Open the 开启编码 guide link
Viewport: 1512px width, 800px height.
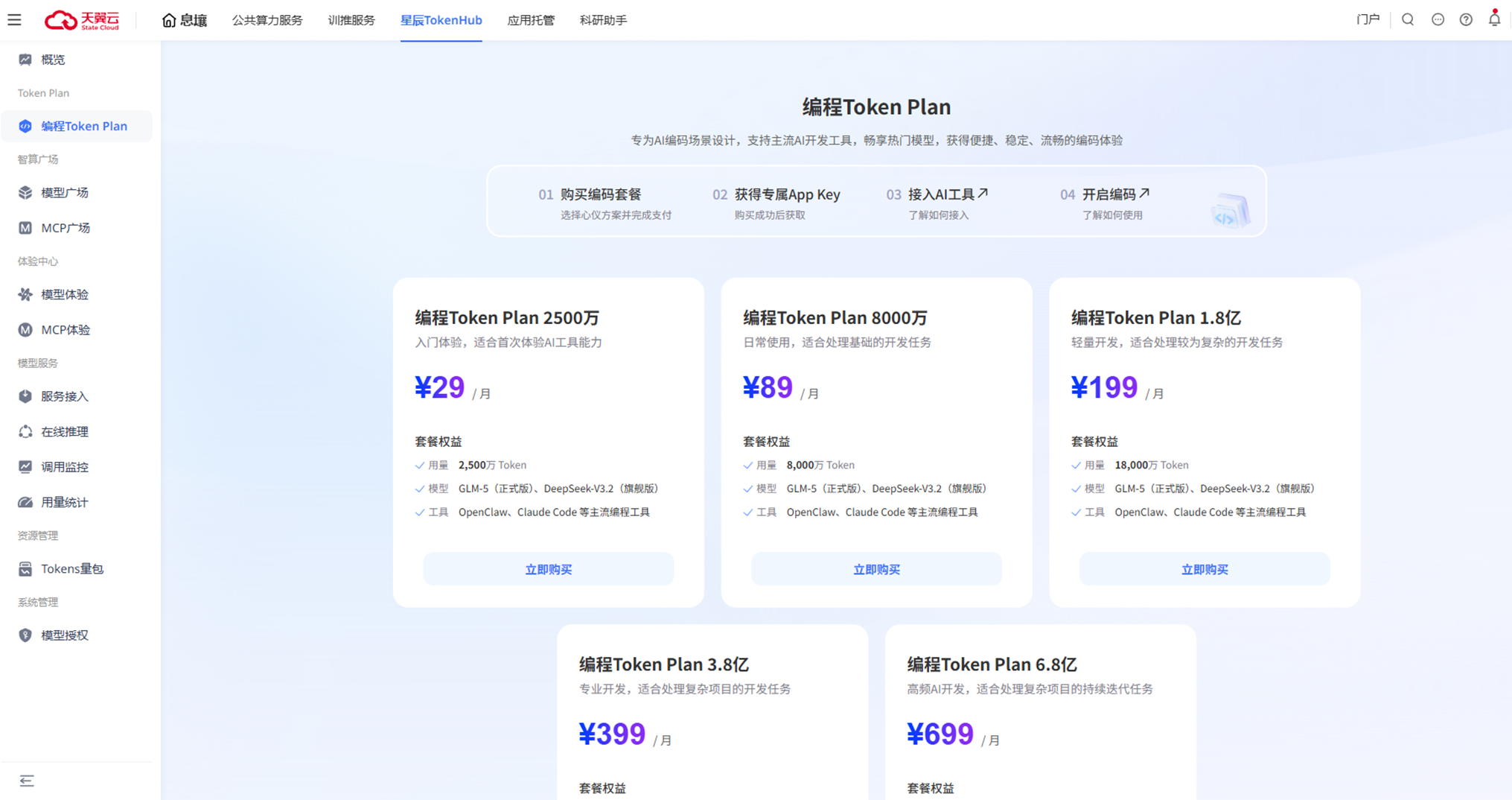pyautogui.click(x=1115, y=194)
